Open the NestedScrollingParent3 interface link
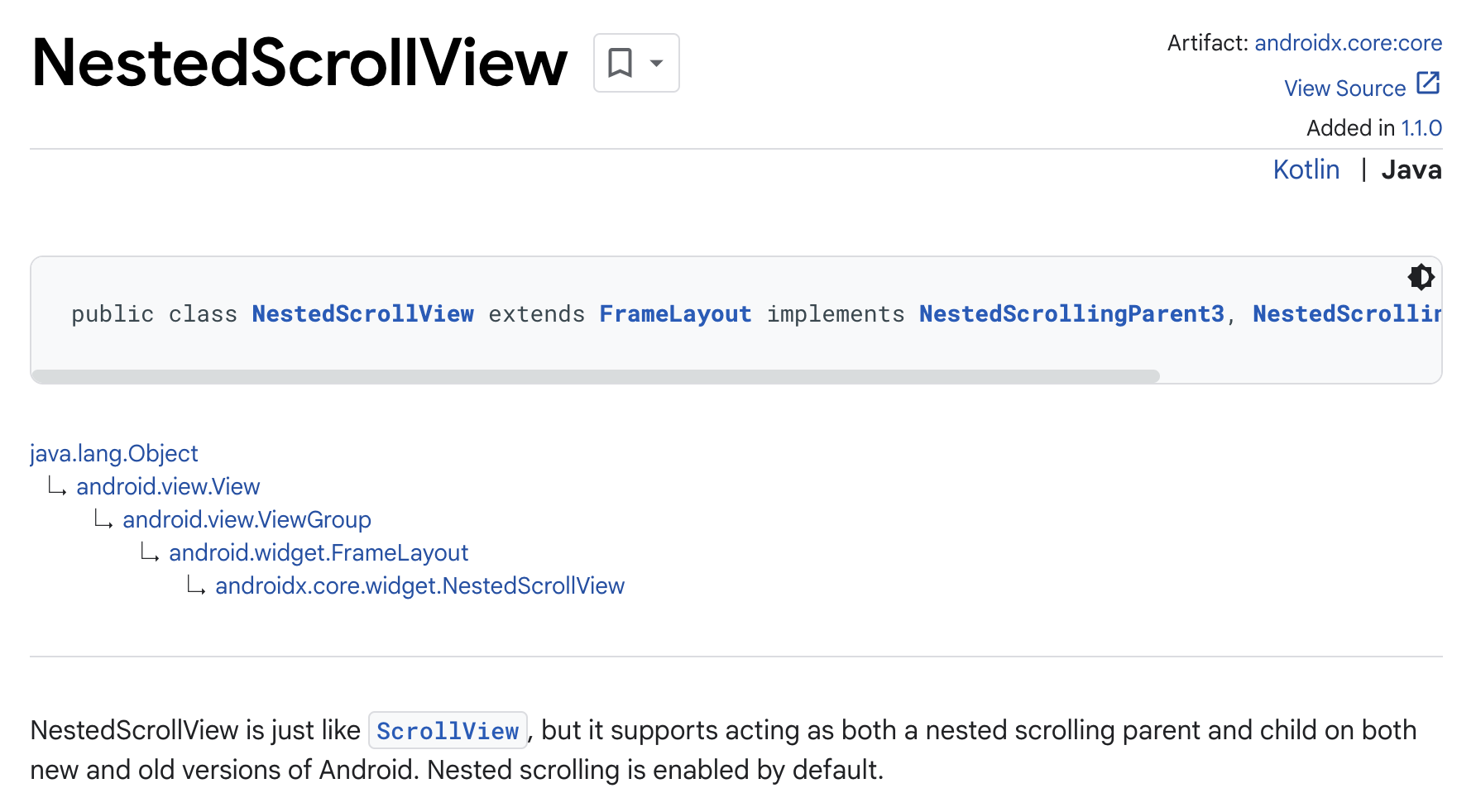 point(1071,314)
